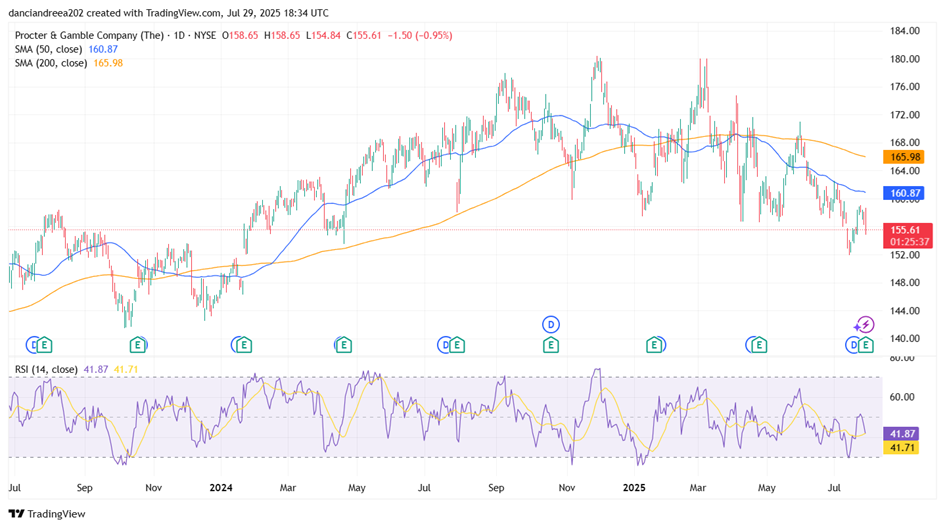
Task: Click the purple 41.87 RSI axis label
Action: point(904,434)
